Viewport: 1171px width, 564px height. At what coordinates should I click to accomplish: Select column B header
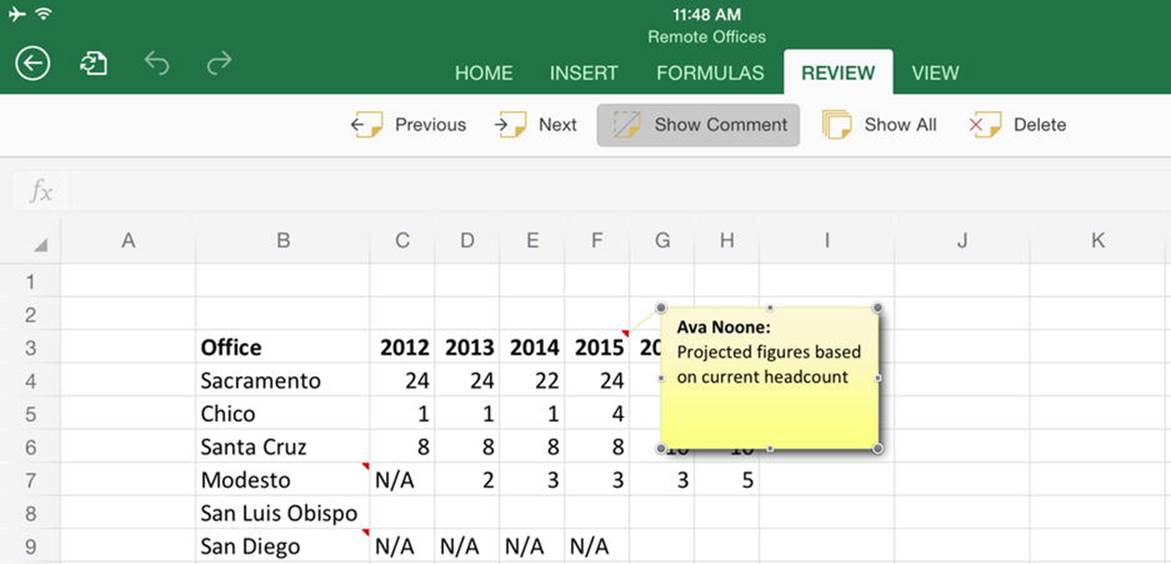[x=283, y=241]
